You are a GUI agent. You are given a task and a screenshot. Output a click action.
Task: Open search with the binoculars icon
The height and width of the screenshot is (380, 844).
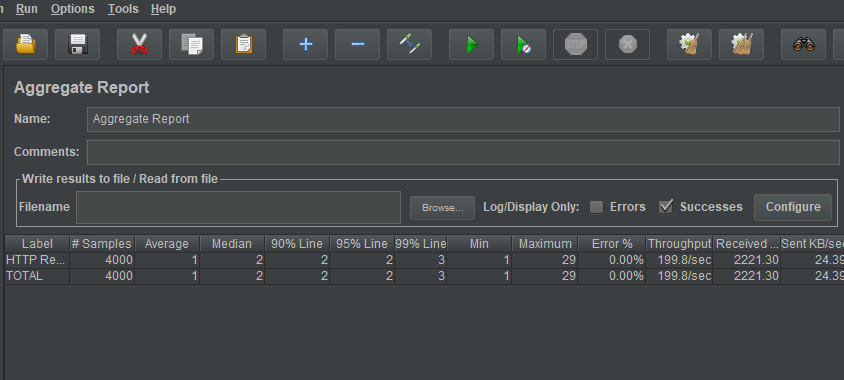pos(804,44)
